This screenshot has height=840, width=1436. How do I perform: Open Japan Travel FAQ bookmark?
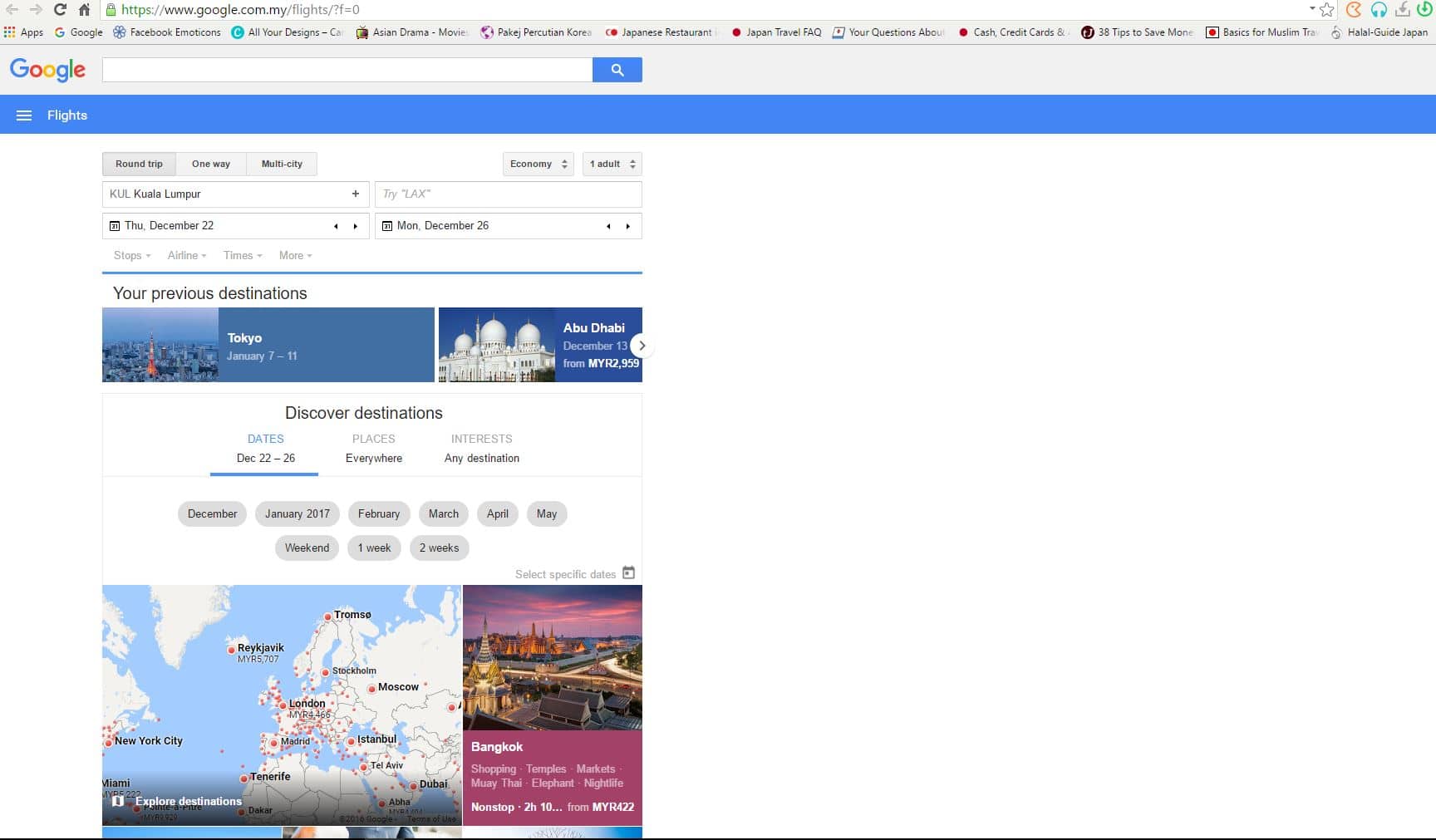click(x=775, y=32)
